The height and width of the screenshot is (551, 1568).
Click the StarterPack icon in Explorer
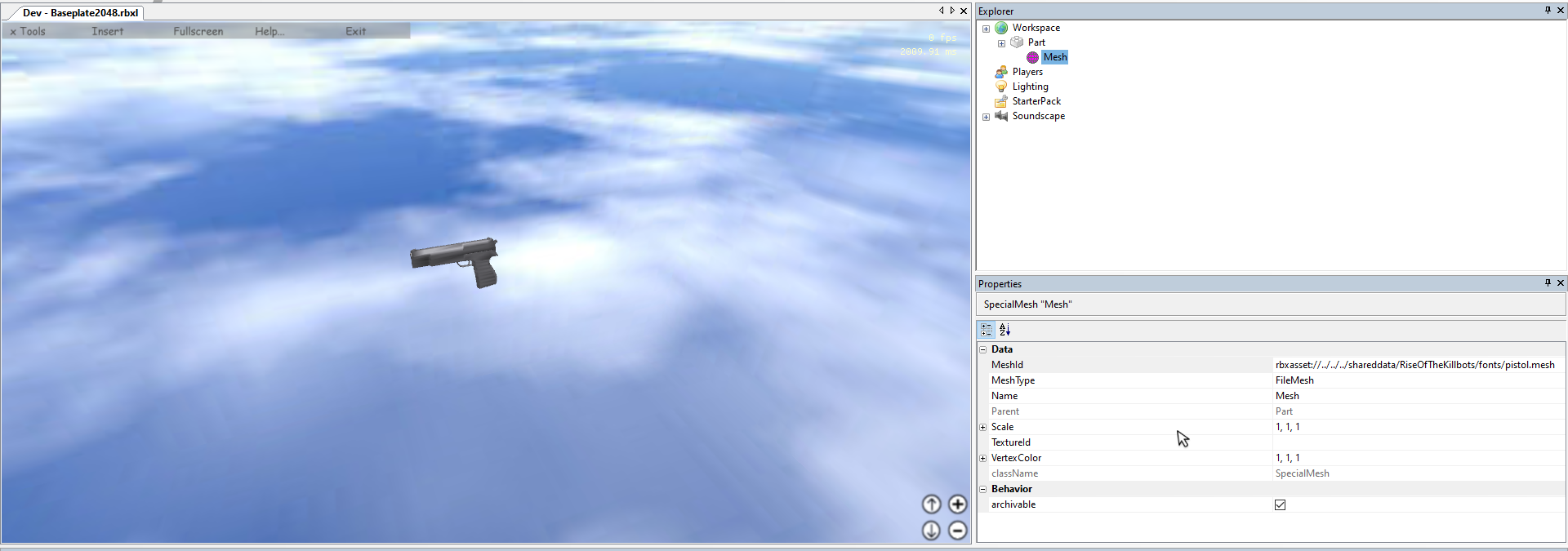(1001, 101)
